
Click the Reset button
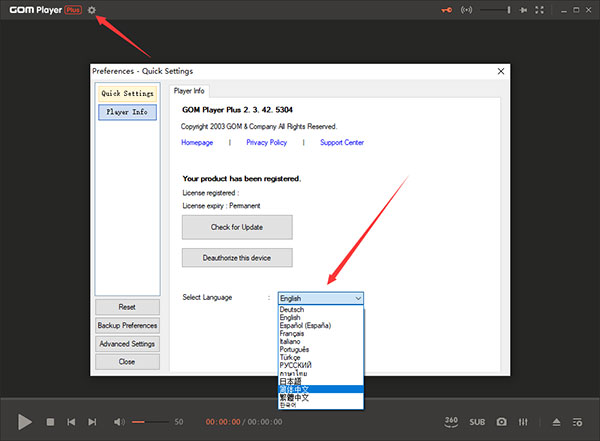click(127, 307)
